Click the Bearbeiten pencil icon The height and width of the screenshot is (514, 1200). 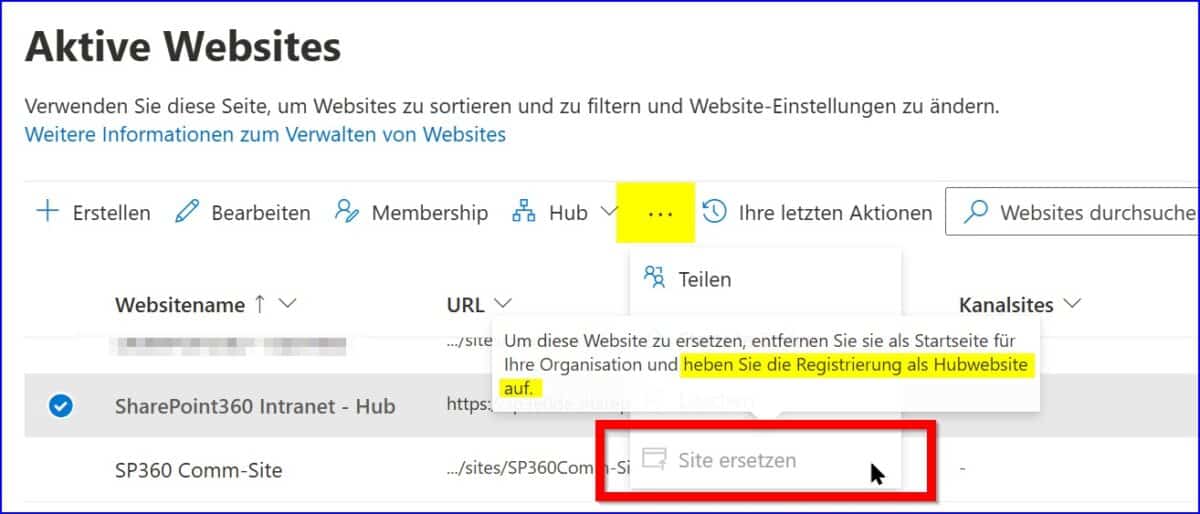coord(187,212)
